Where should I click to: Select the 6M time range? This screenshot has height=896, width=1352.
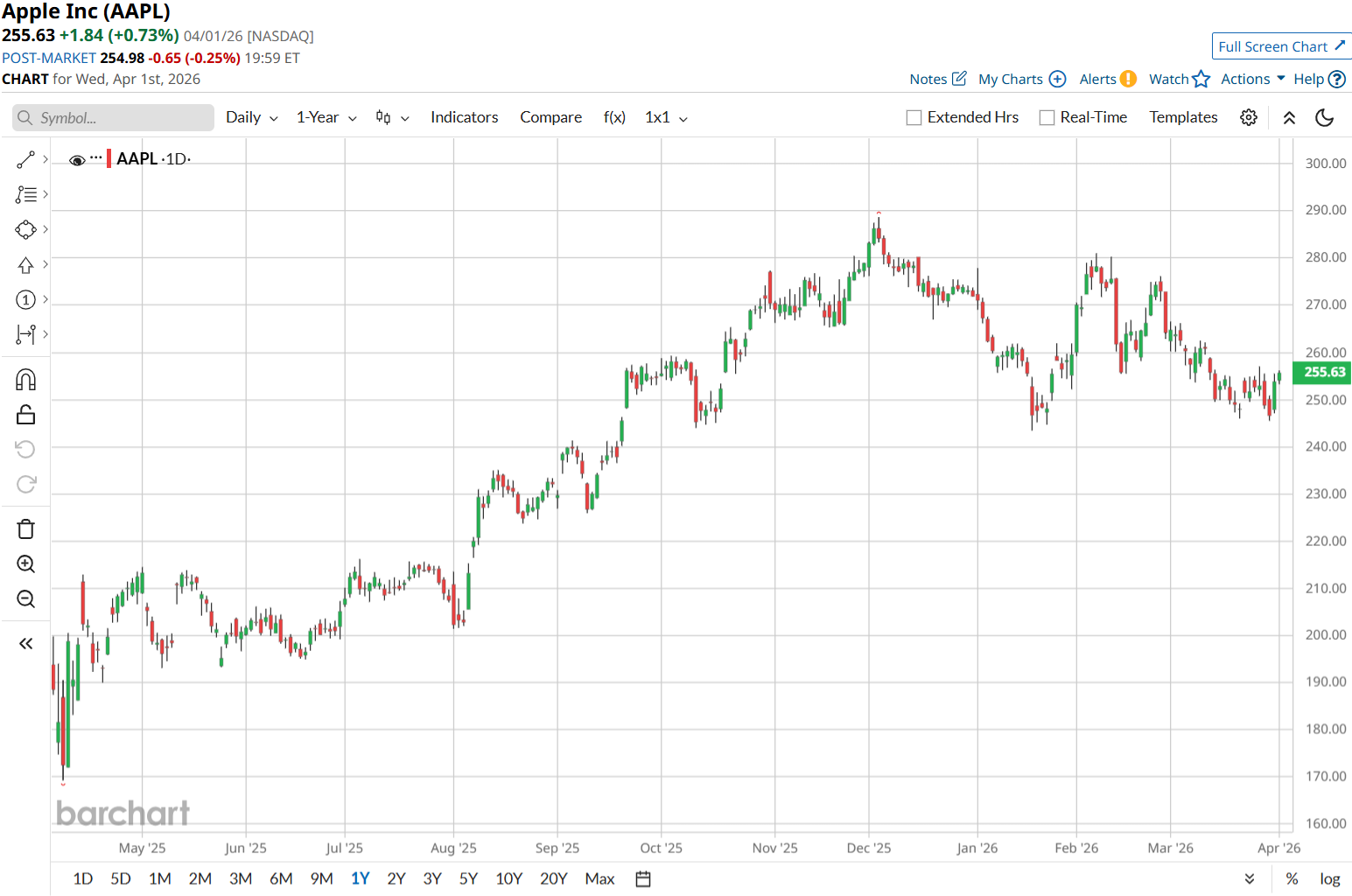pyautogui.click(x=281, y=878)
